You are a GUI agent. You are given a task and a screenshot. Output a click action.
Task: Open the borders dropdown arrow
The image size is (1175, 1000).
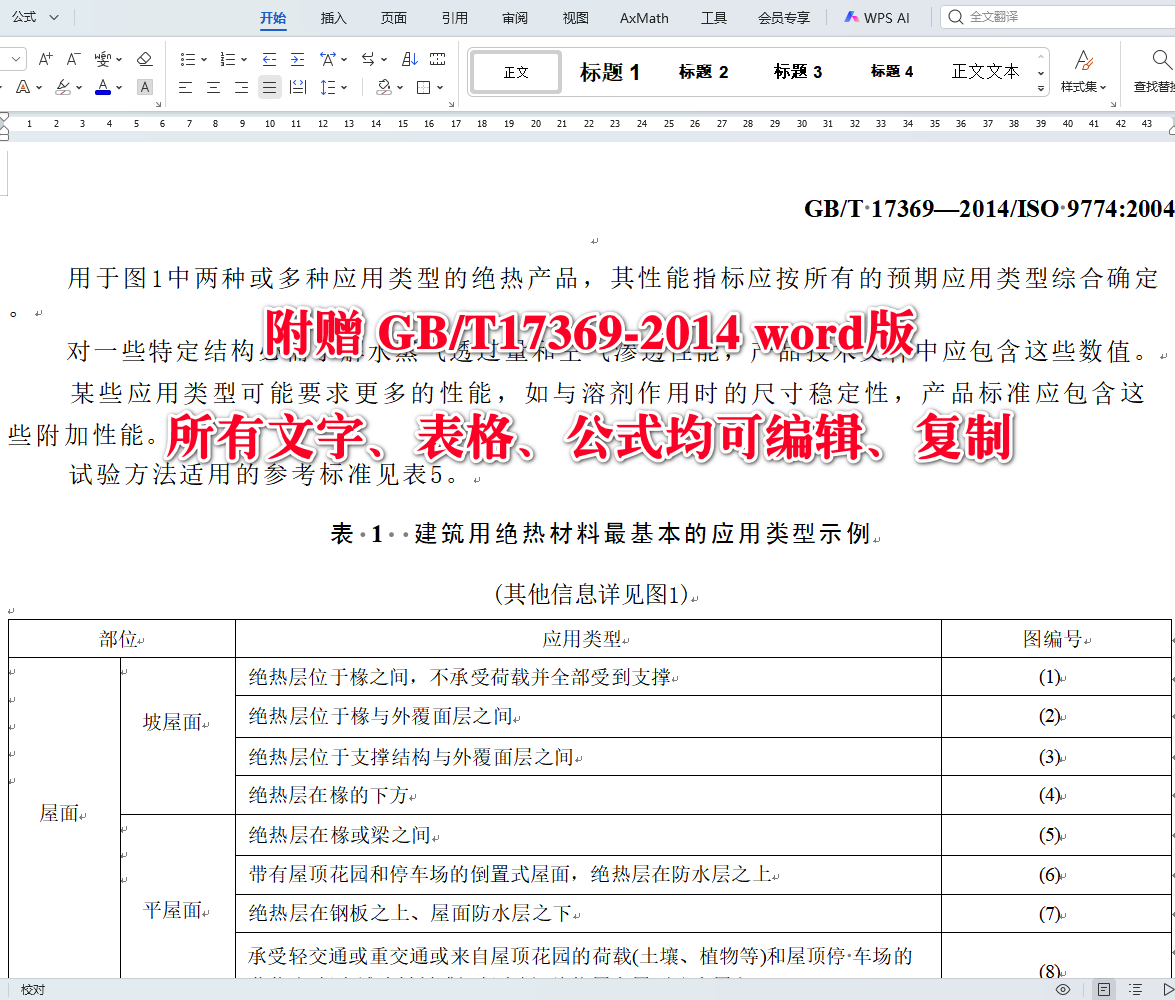(x=439, y=88)
